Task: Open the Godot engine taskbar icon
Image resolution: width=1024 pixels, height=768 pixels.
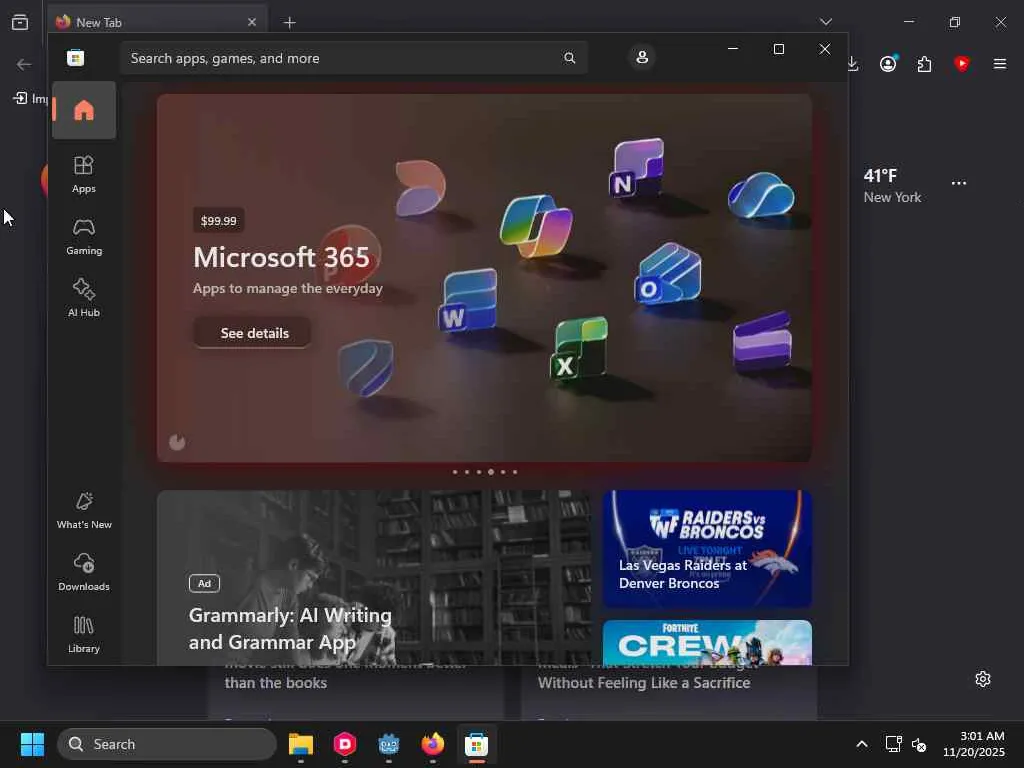Action: [389, 744]
